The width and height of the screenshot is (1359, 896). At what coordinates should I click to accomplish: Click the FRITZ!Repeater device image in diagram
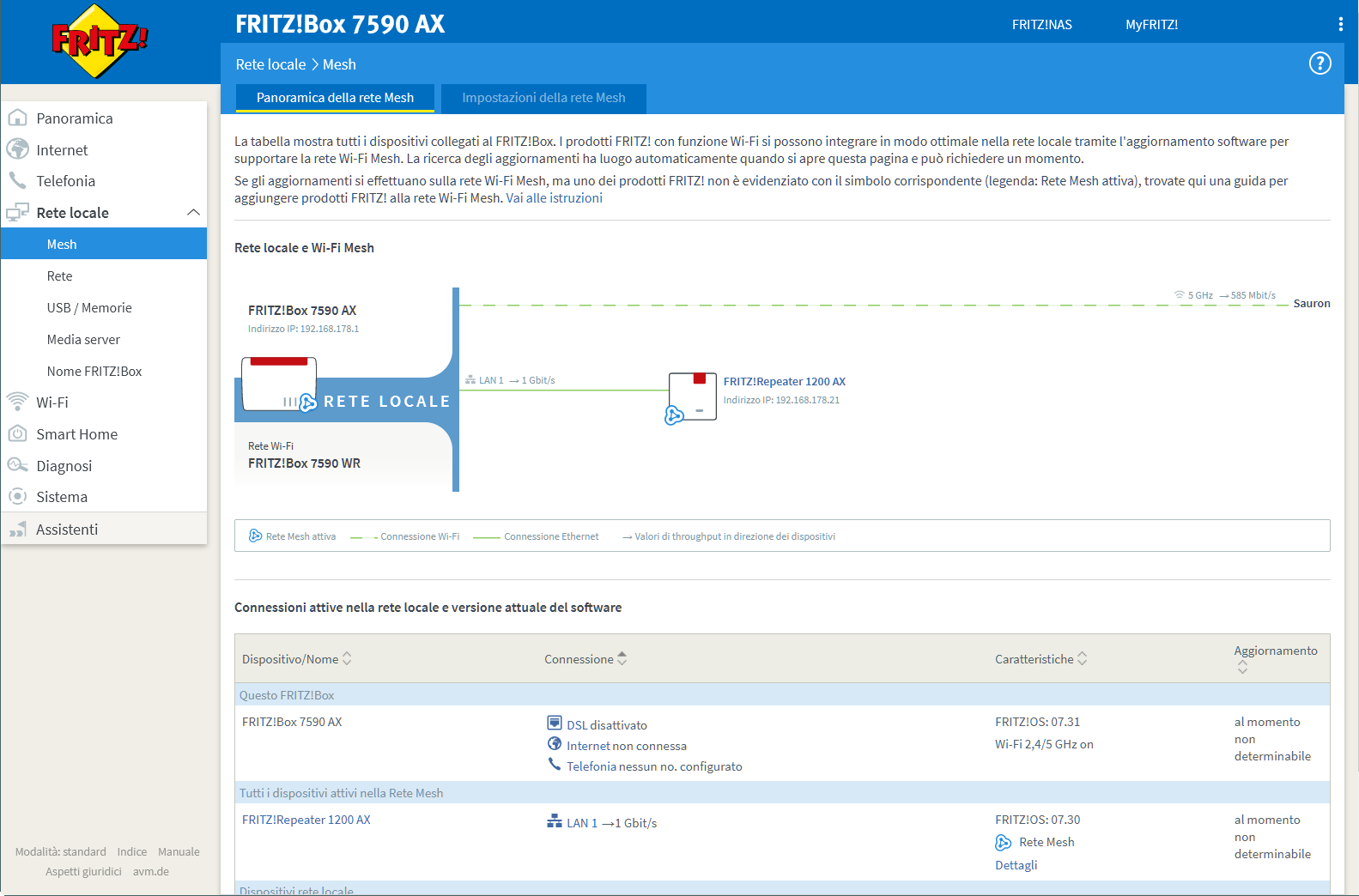(x=692, y=396)
